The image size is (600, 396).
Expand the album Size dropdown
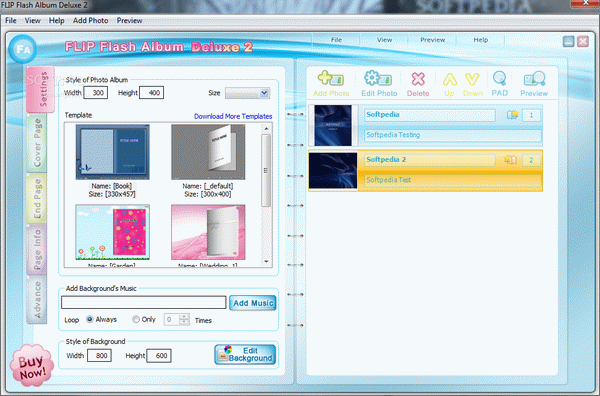264,93
